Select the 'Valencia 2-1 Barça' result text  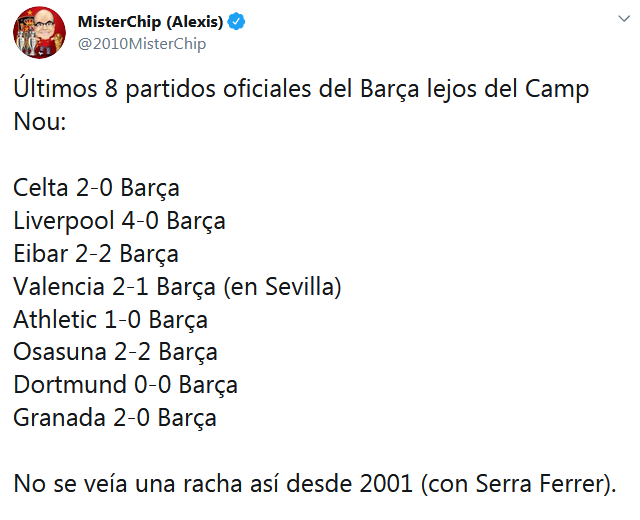click(114, 287)
